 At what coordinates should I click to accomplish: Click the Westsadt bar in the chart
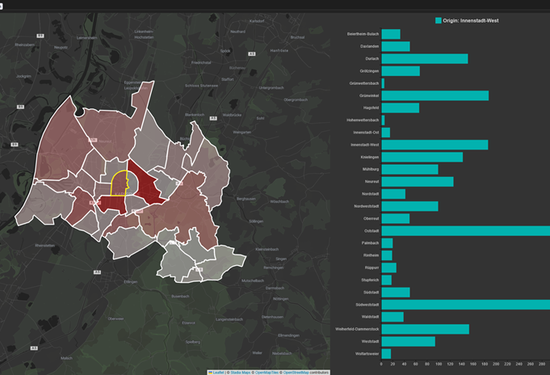pyautogui.click(x=408, y=341)
